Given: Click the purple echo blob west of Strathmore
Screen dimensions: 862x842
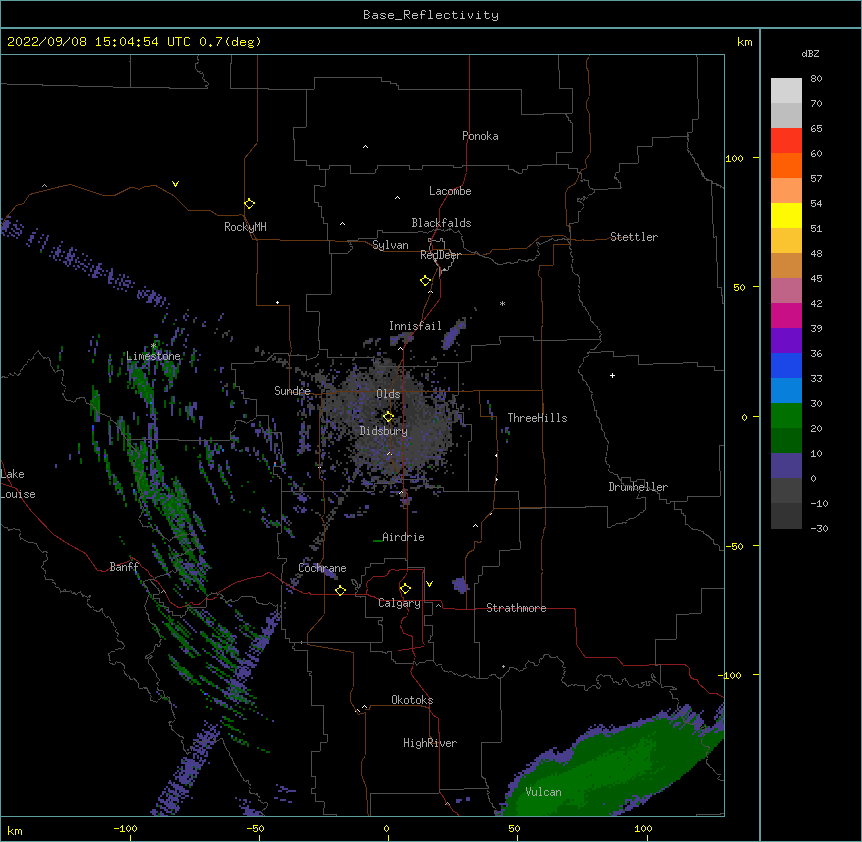Looking at the screenshot, I should click(x=460, y=585).
